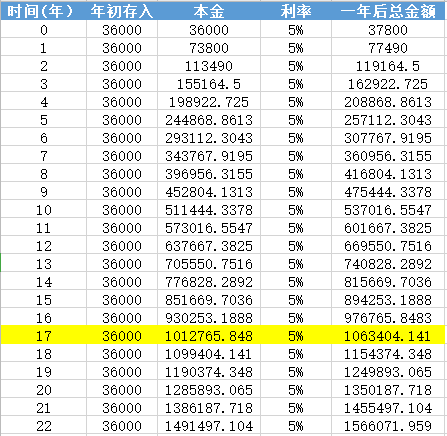Click the 一年后总金额 header cell
This screenshot has height=436, width=447.
coord(388,11)
